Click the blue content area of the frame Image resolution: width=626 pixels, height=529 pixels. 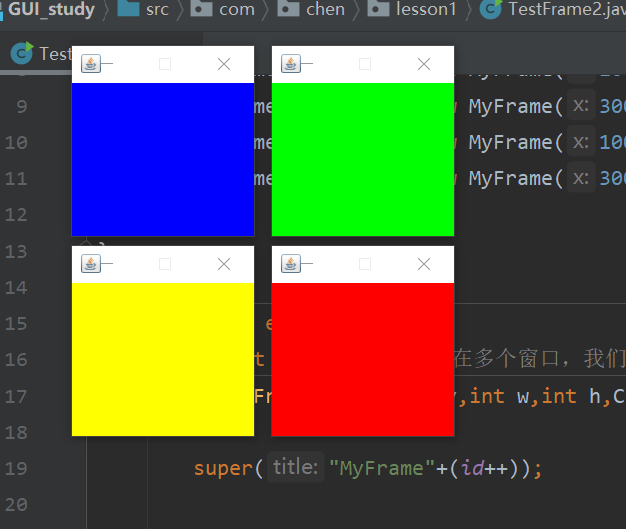pos(163,159)
